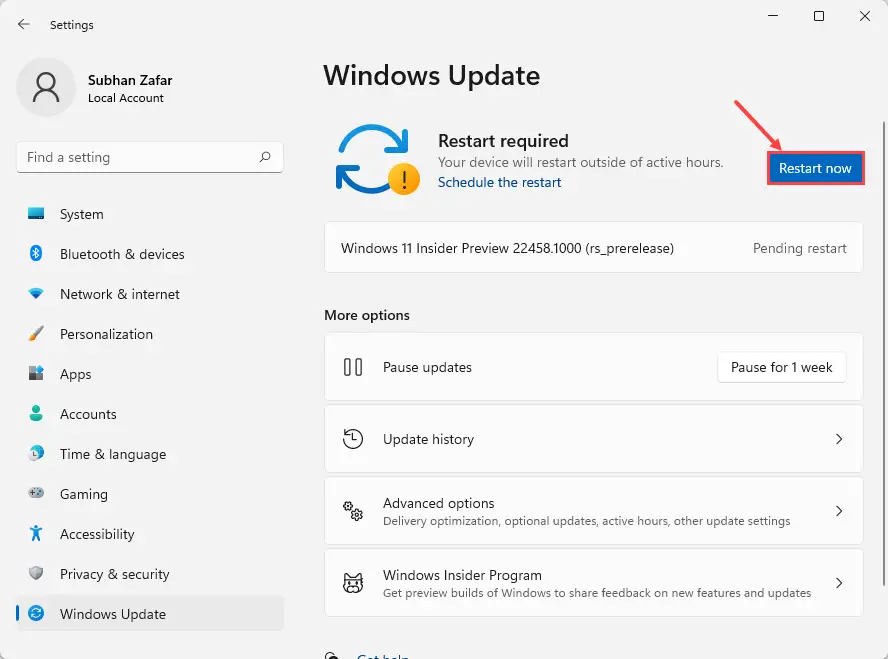Click the Find a setting search box
888x659 pixels.
tap(150, 157)
